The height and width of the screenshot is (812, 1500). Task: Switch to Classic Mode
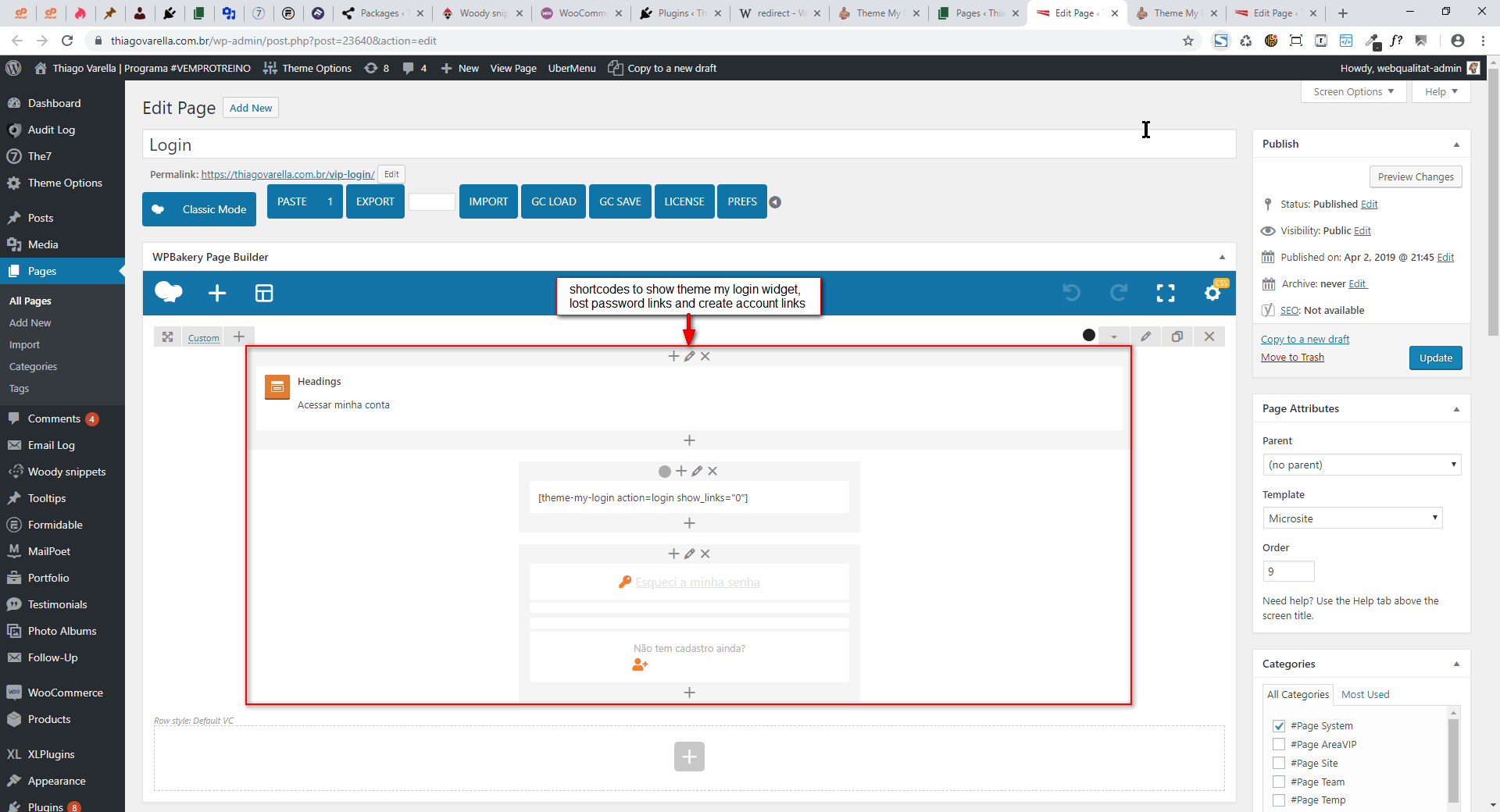tap(199, 209)
